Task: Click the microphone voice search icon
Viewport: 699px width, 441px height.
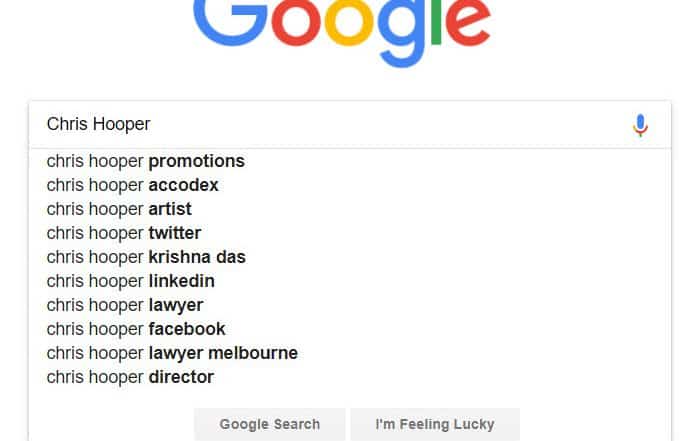Action: pos(641,125)
